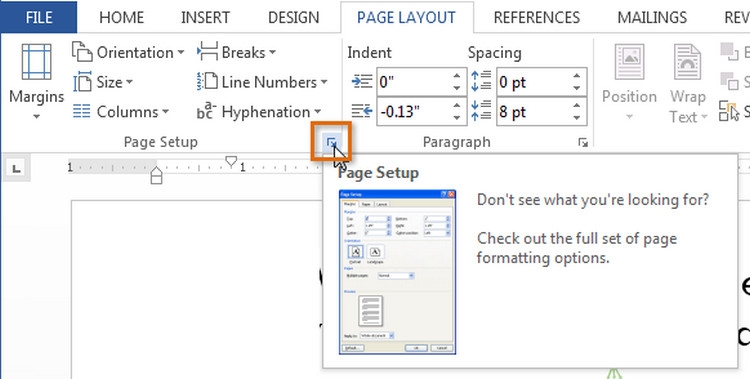This screenshot has height=379, width=750.
Task: Click the Indent Right icon
Action: pyautogui.click(x=362, y=112)
